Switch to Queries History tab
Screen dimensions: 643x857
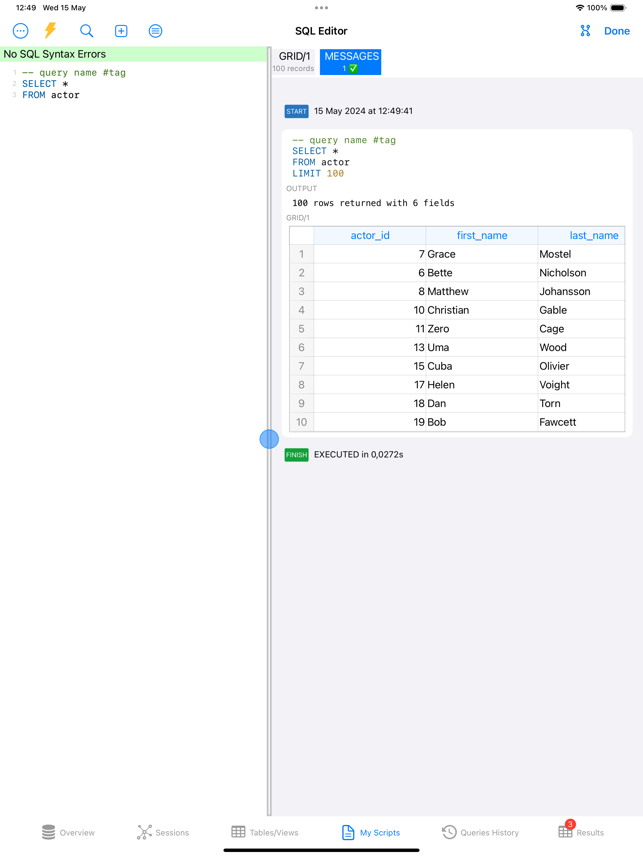(x=480, y=832)
